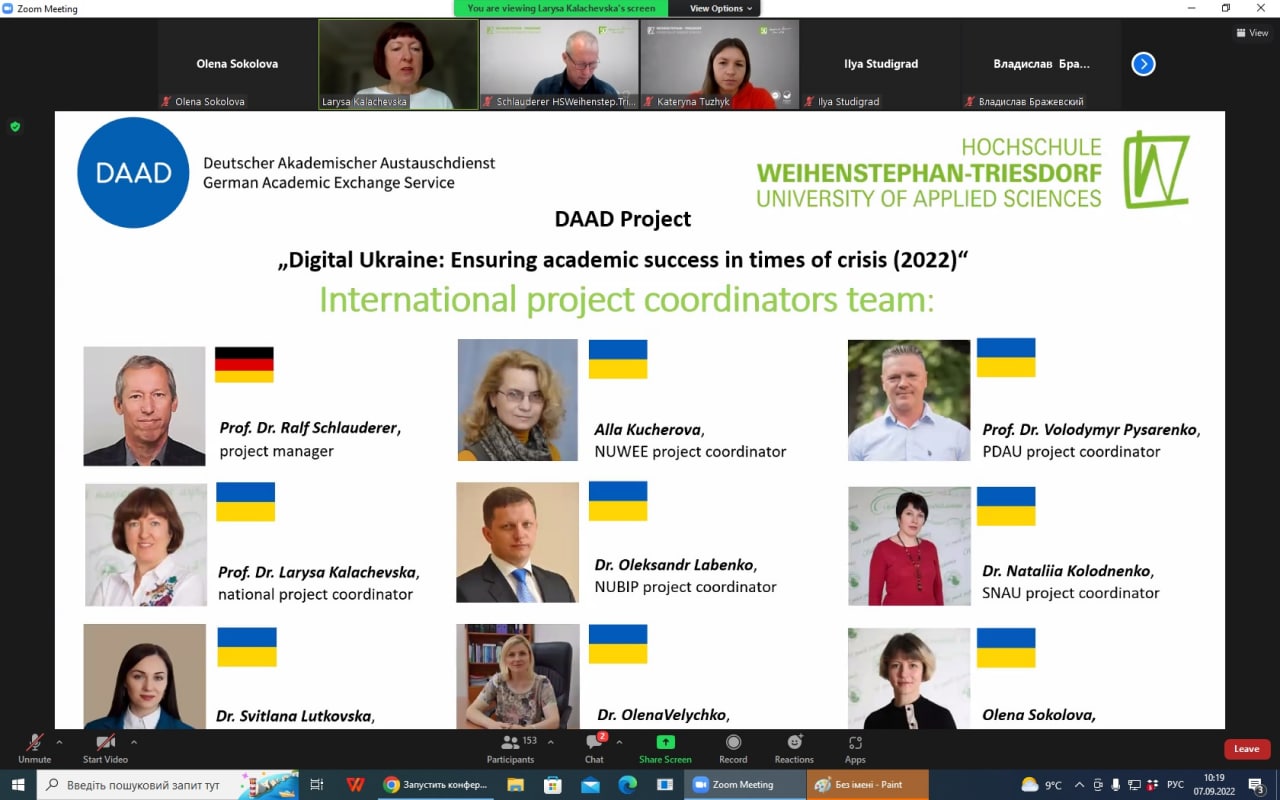Open the clock and calendar flyout

coord(1214,785)
